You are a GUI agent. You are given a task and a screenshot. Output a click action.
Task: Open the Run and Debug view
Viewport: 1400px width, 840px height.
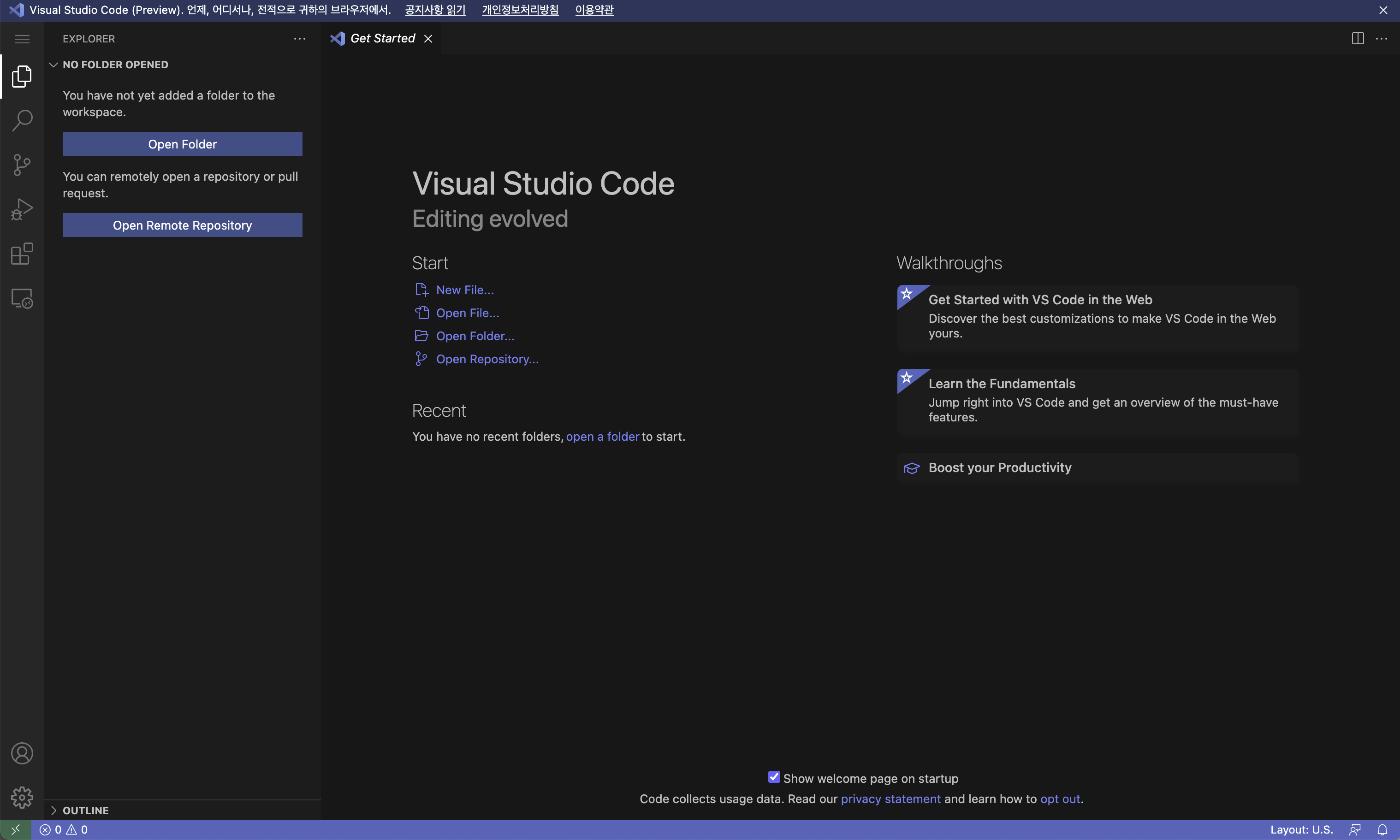22,209
